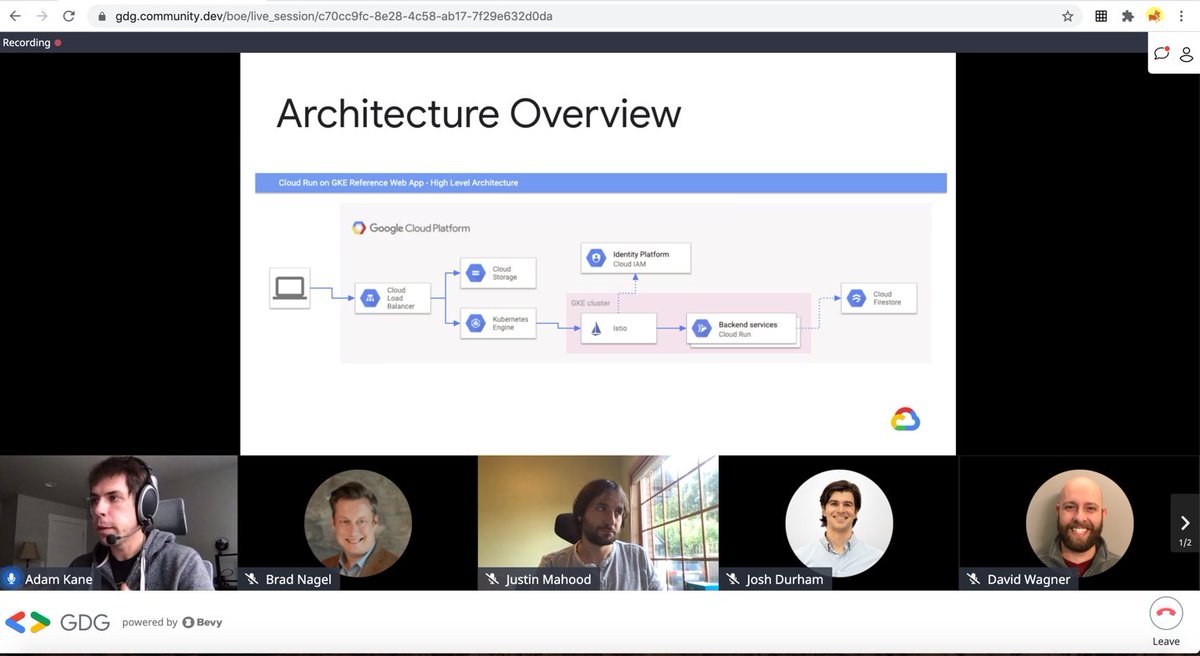Leave the session with red phone button
The image size is (1200, 656).
tap(1165, 613)
